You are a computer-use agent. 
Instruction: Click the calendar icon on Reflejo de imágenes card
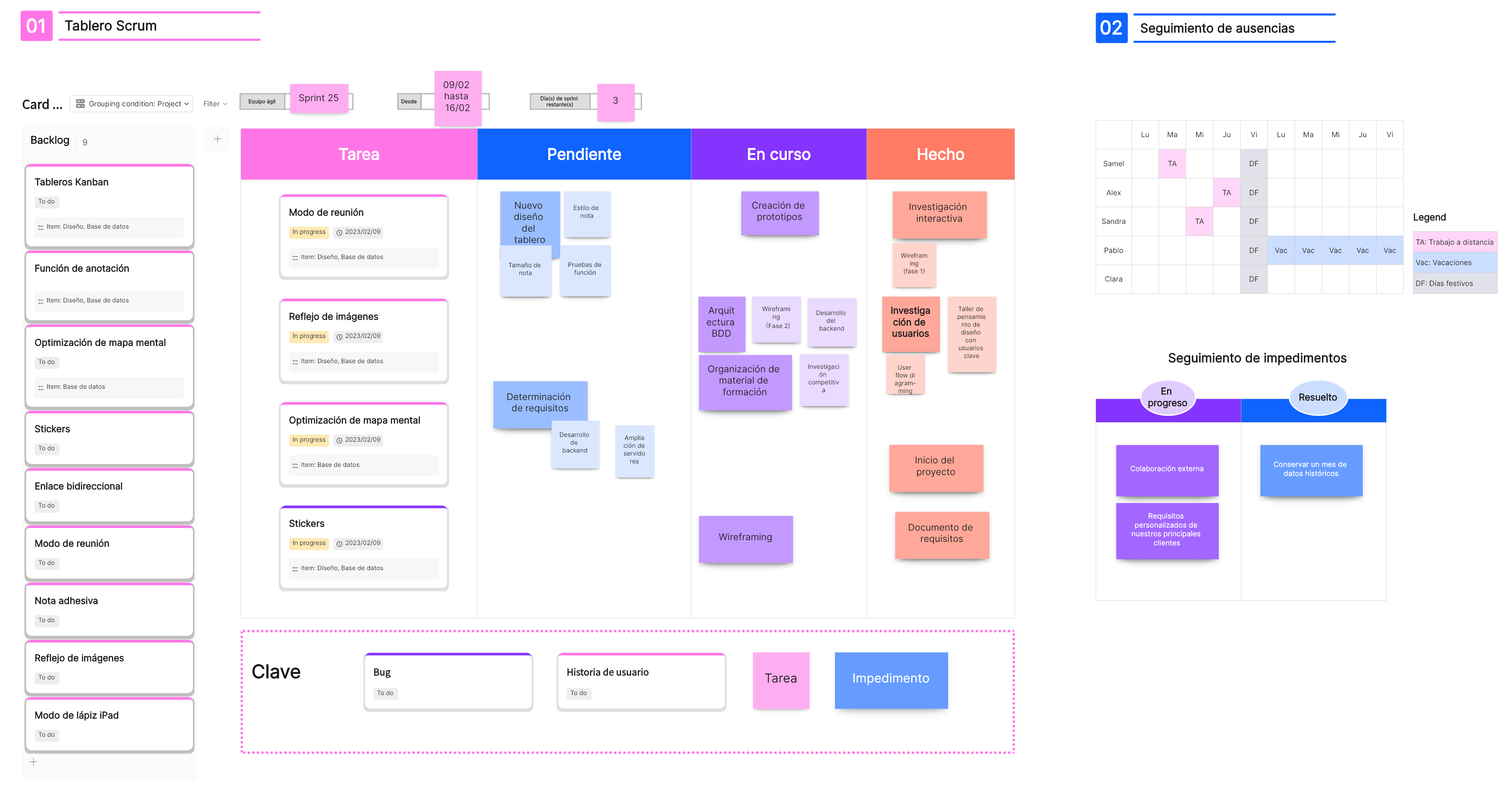pyautogui.click(x=340, y=335)
